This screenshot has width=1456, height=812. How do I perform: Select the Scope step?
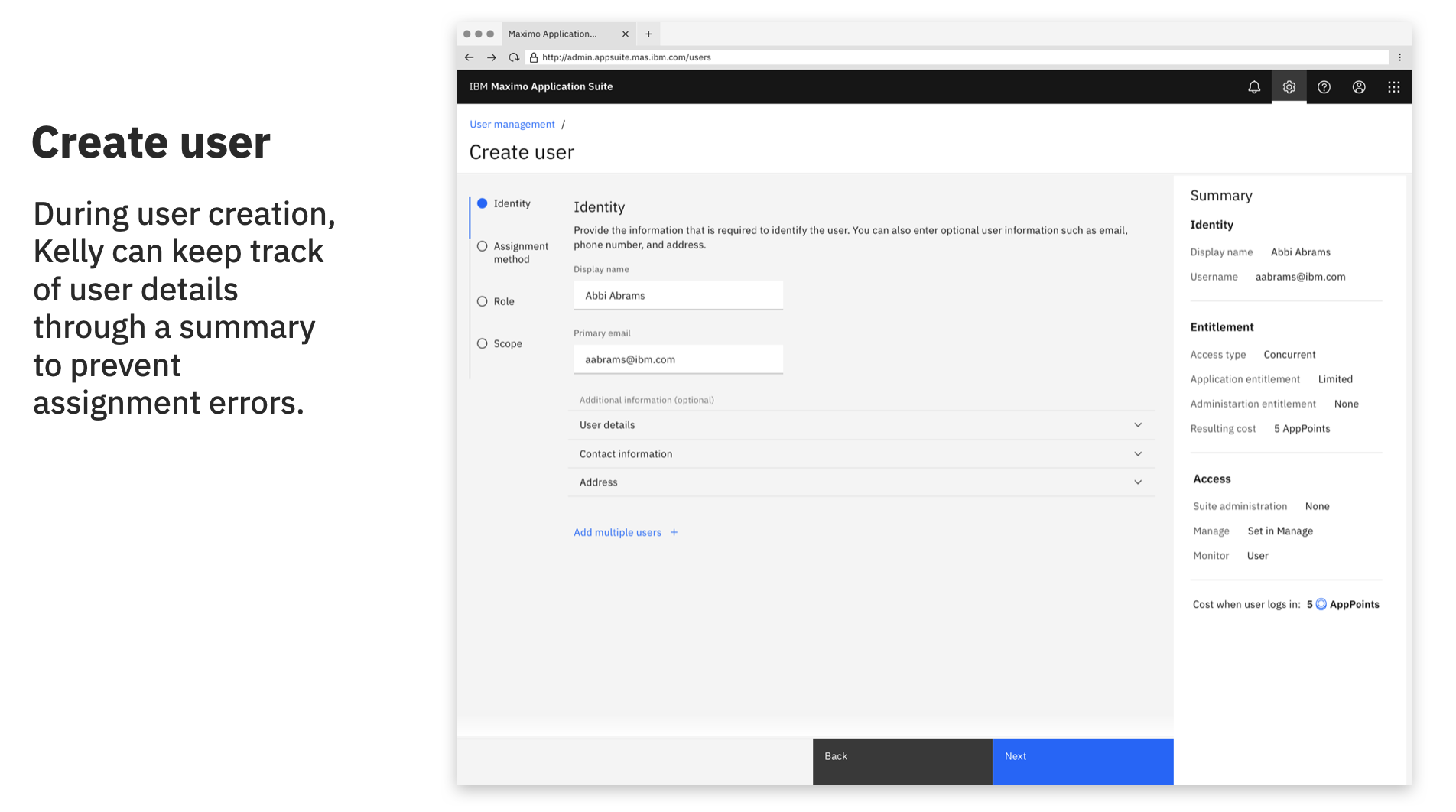pyautogui.click(x=499, y=343)
